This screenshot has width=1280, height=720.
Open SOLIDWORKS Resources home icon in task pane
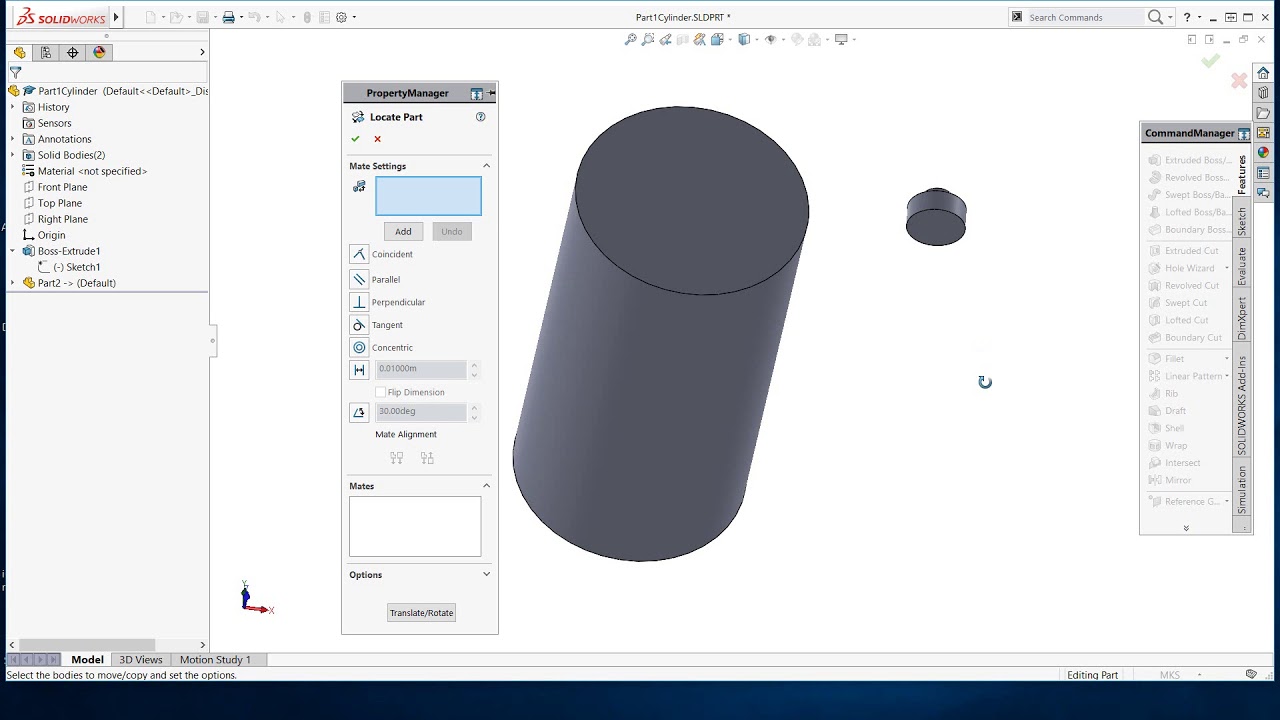[x=1264, y=73]
